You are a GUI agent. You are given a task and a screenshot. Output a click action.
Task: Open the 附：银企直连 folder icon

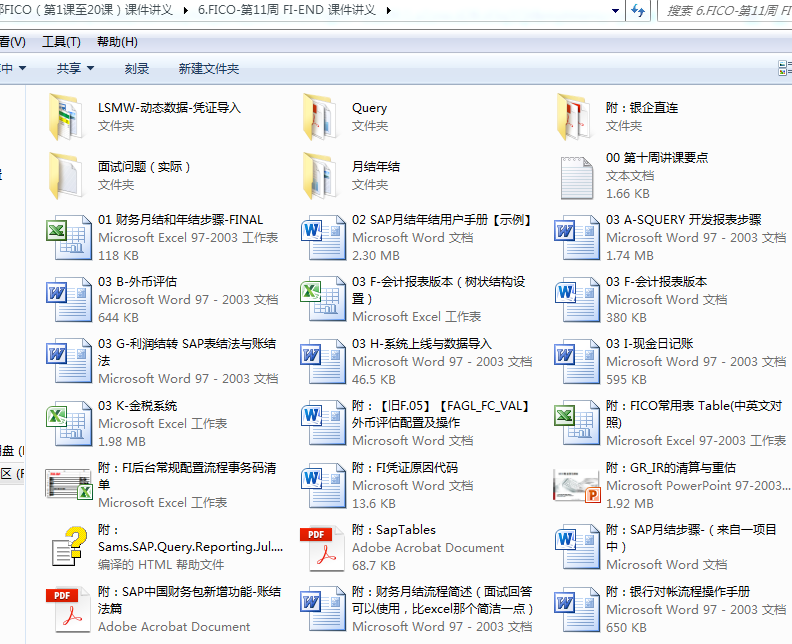pyautogui.click(x=575, y=117)
